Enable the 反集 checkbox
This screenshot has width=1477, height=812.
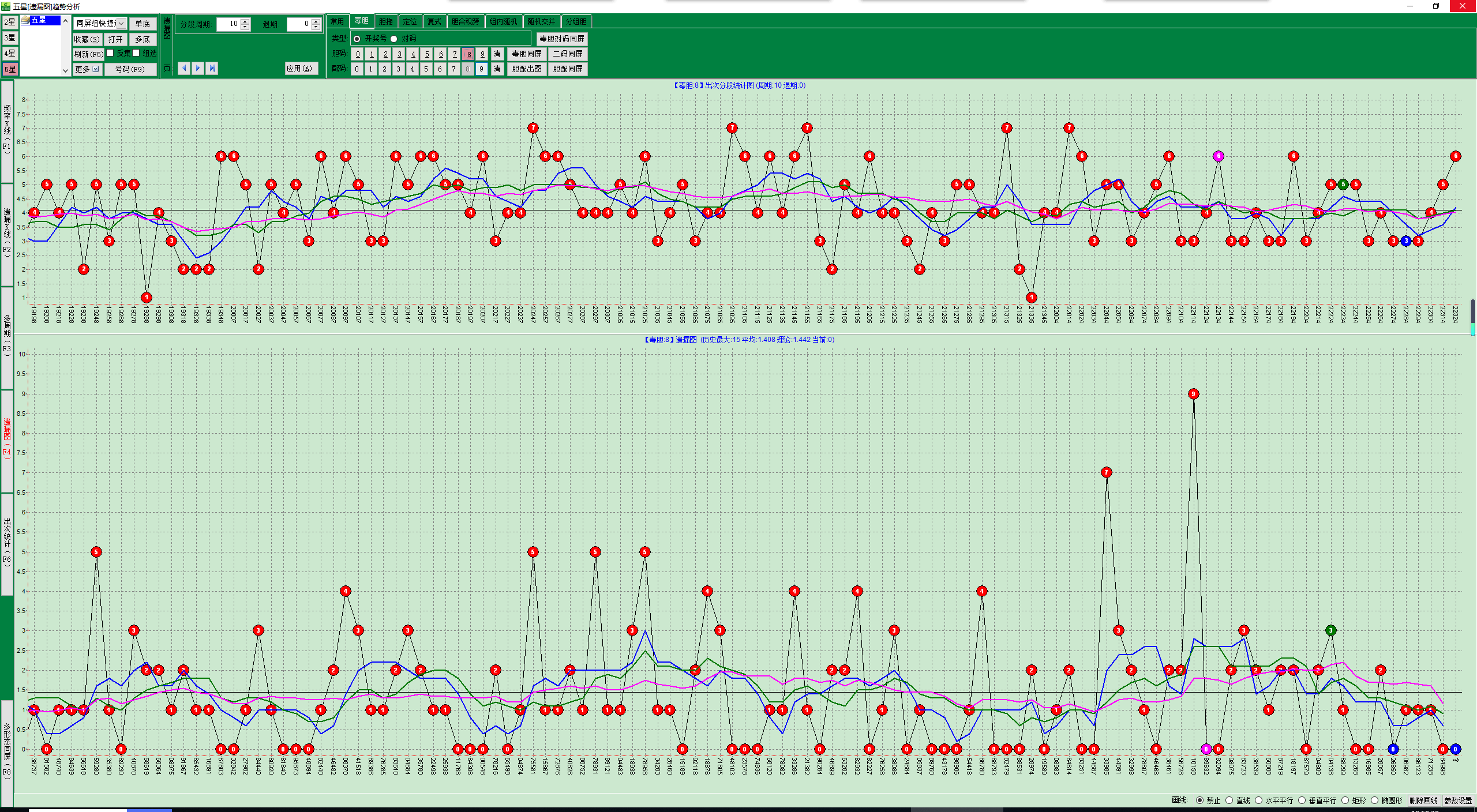point(110,53)
